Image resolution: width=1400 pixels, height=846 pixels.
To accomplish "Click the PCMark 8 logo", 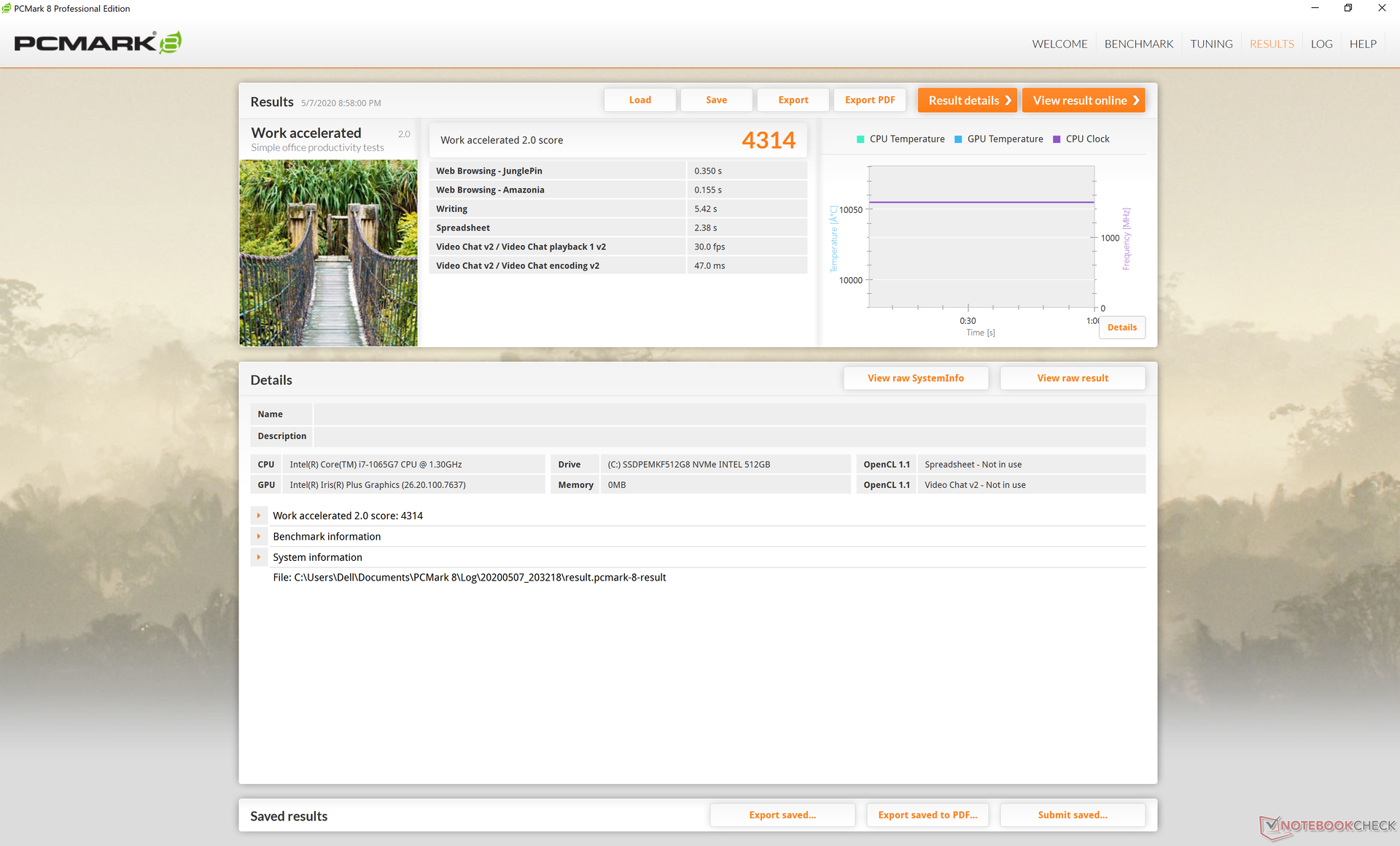I will [98, 43].
